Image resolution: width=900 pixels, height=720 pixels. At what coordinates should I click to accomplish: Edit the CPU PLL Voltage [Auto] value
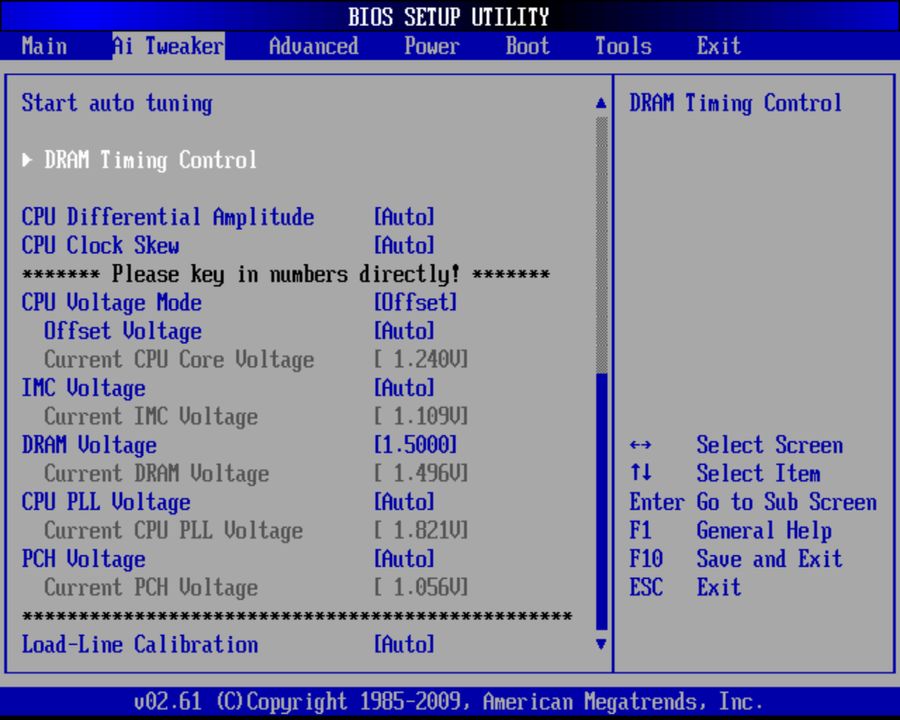tap(404, 502)
